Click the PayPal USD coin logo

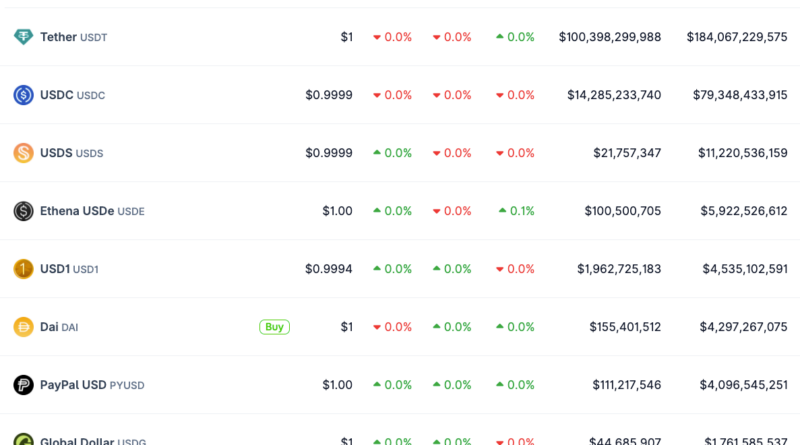23,385
